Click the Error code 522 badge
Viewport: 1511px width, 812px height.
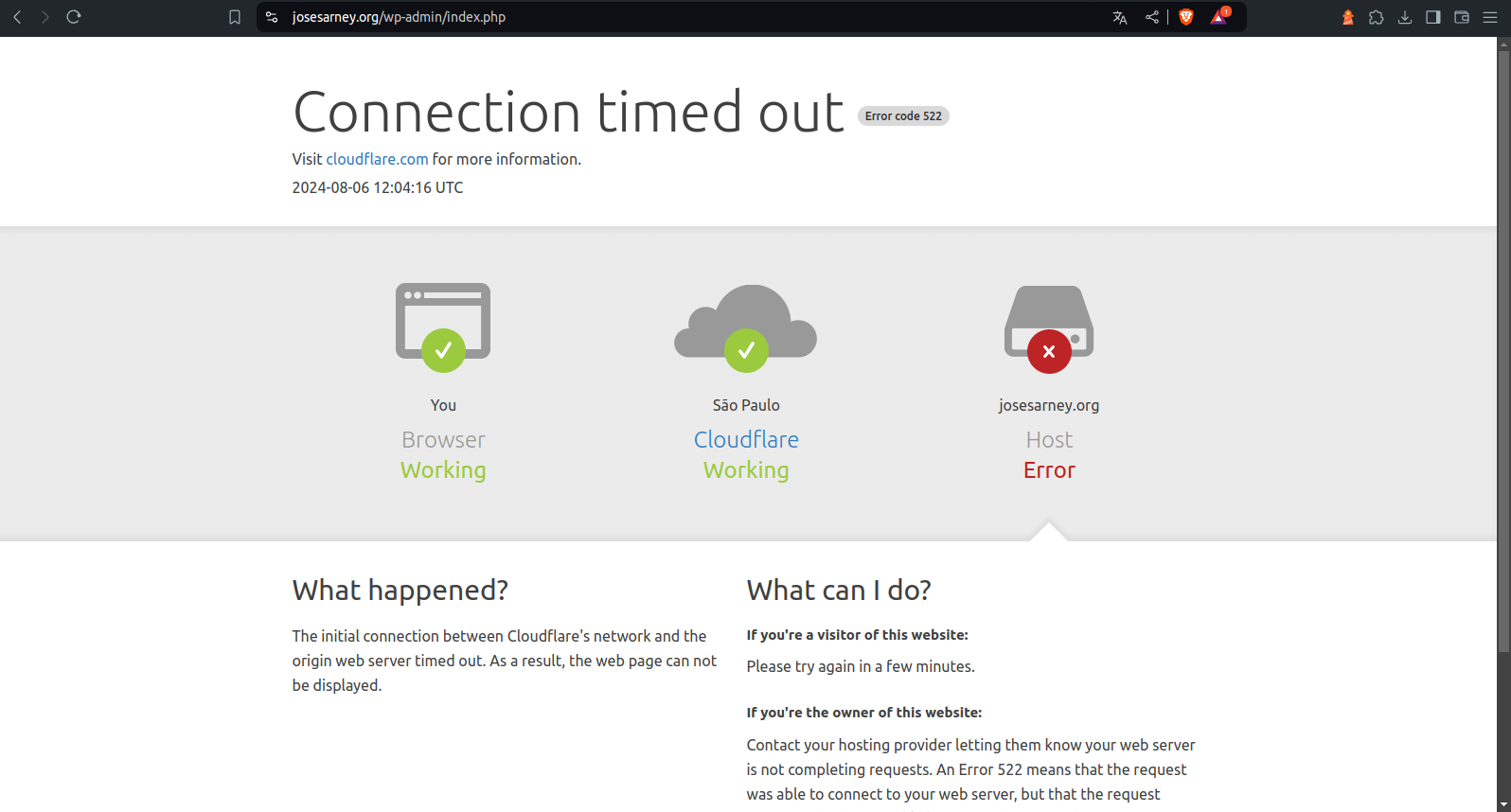903,115
